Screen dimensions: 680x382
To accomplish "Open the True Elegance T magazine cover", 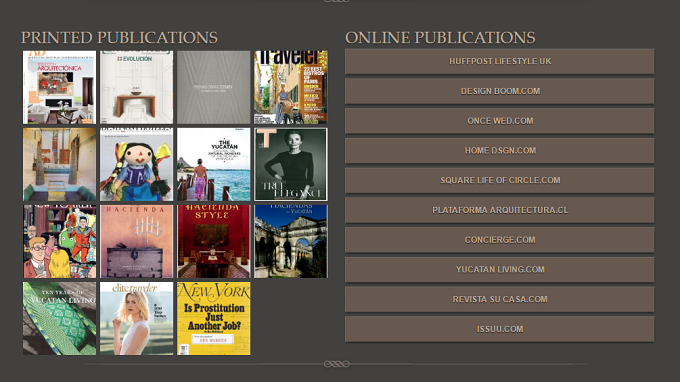I will coord(291,164).
